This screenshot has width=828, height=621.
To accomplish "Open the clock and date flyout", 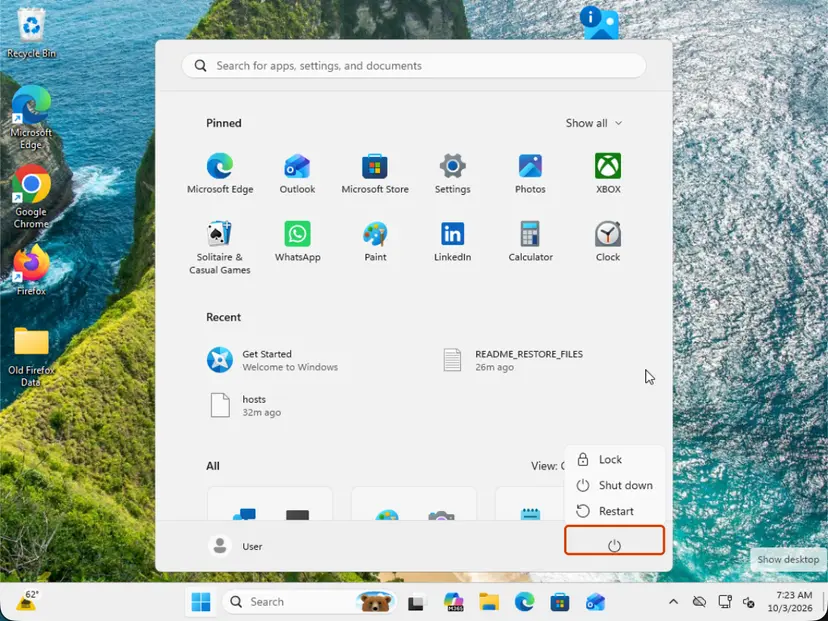I will 790,601.
